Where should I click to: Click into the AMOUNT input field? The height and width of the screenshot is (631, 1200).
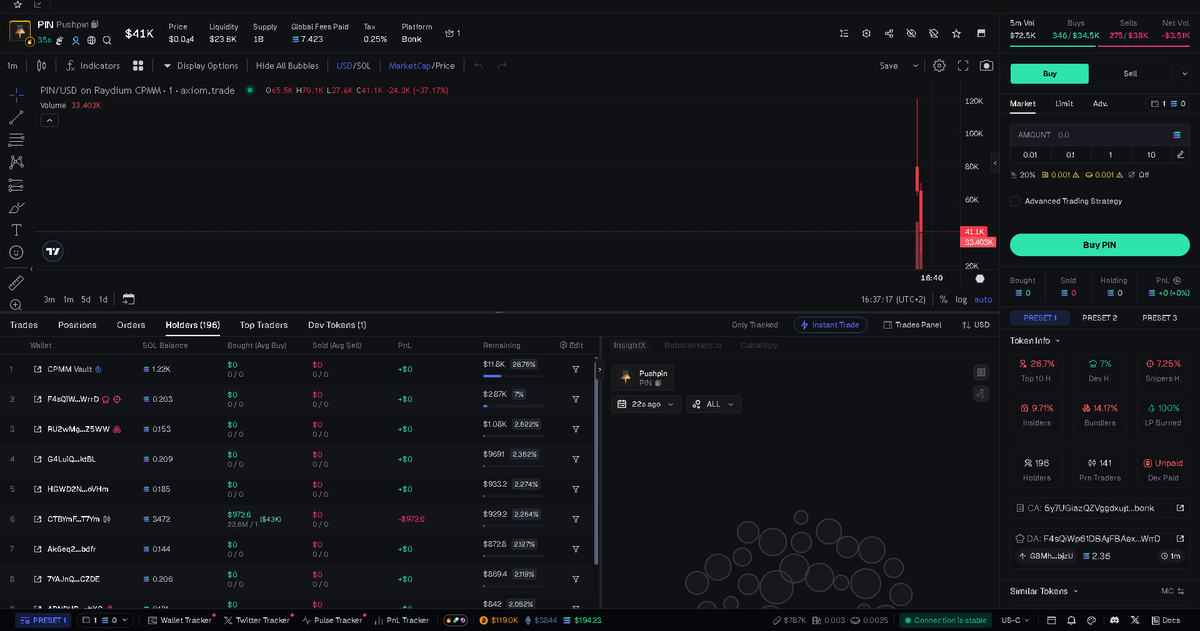click(1099, 134)
